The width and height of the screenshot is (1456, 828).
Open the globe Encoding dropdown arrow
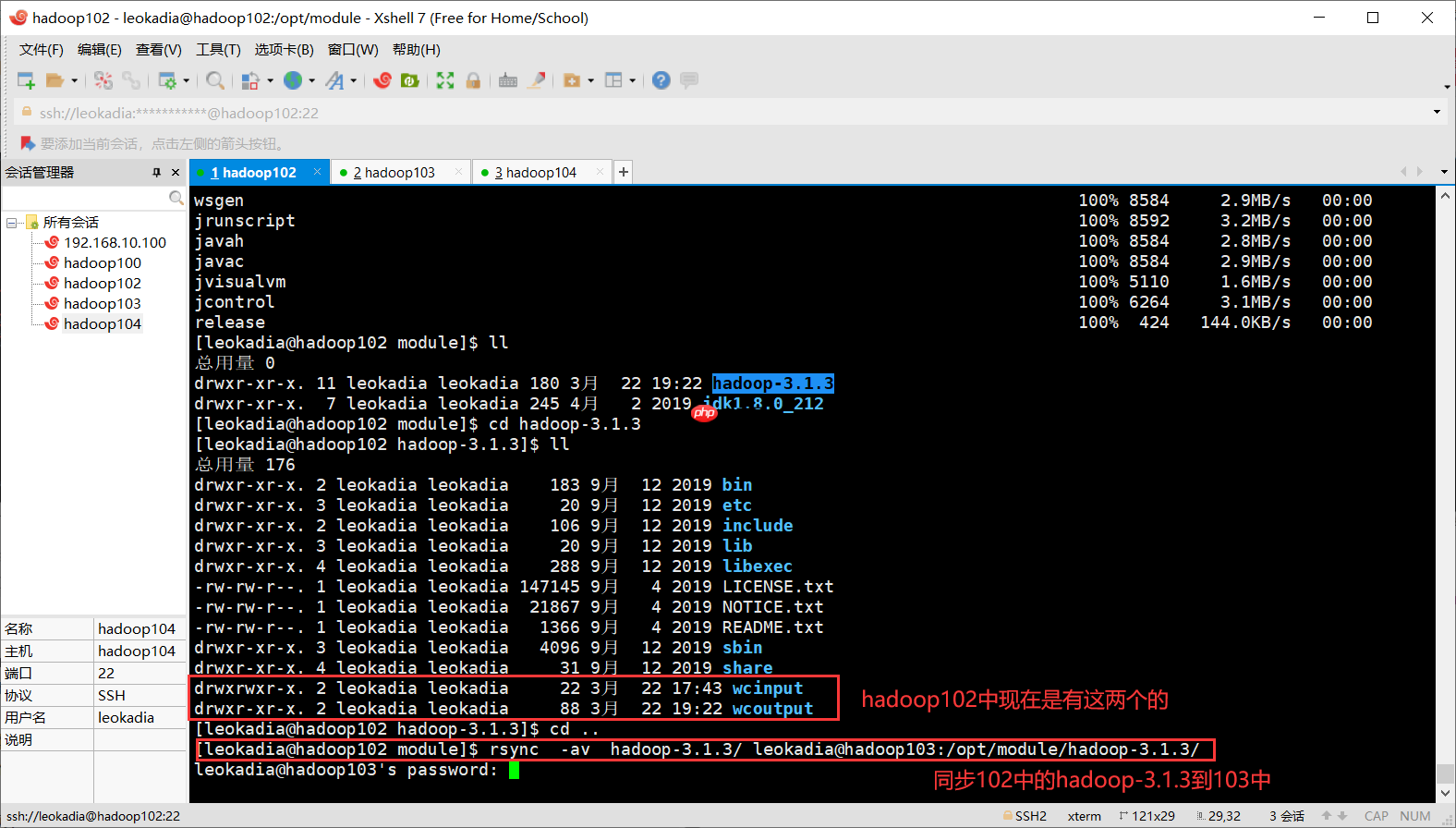pyautogui.click(x=311, y=80)
